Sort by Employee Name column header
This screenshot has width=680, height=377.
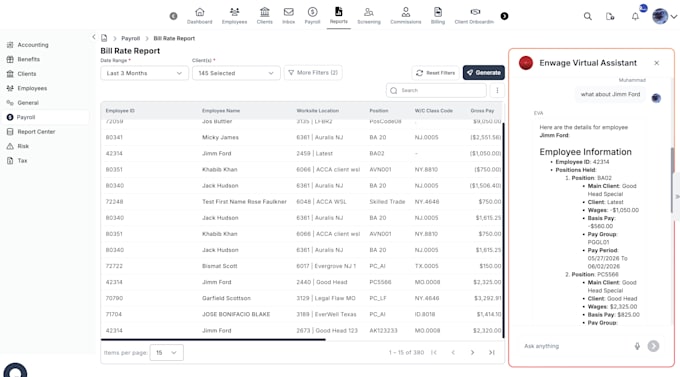221,111
